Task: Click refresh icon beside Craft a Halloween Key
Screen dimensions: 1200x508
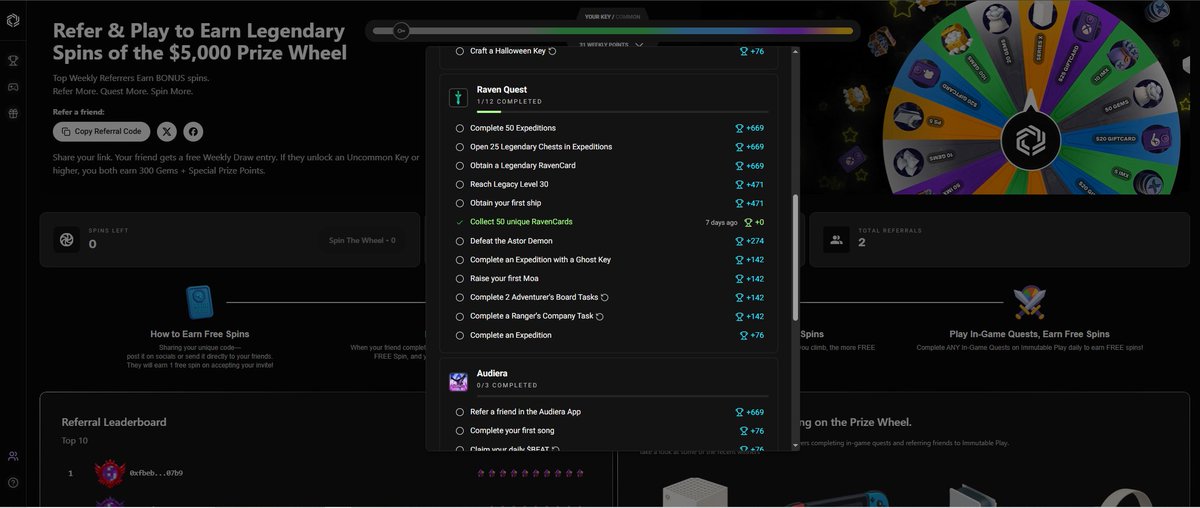Action: [x=553, y=51]
